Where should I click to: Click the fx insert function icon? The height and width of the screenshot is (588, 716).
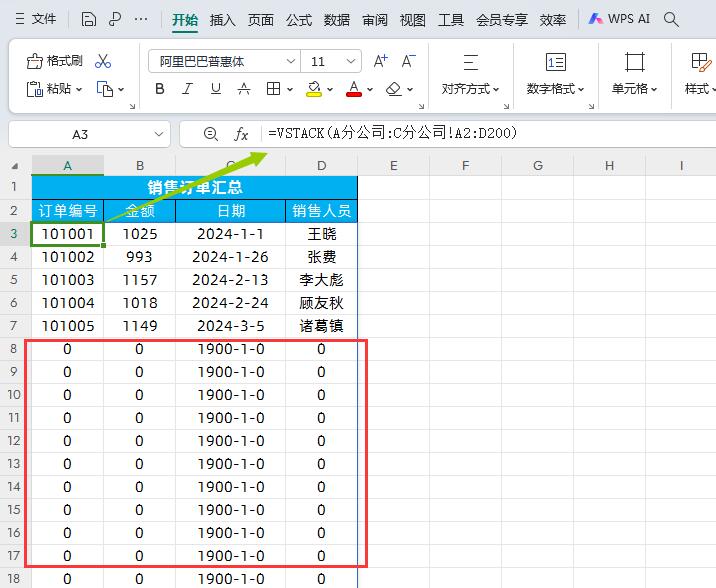241,134
